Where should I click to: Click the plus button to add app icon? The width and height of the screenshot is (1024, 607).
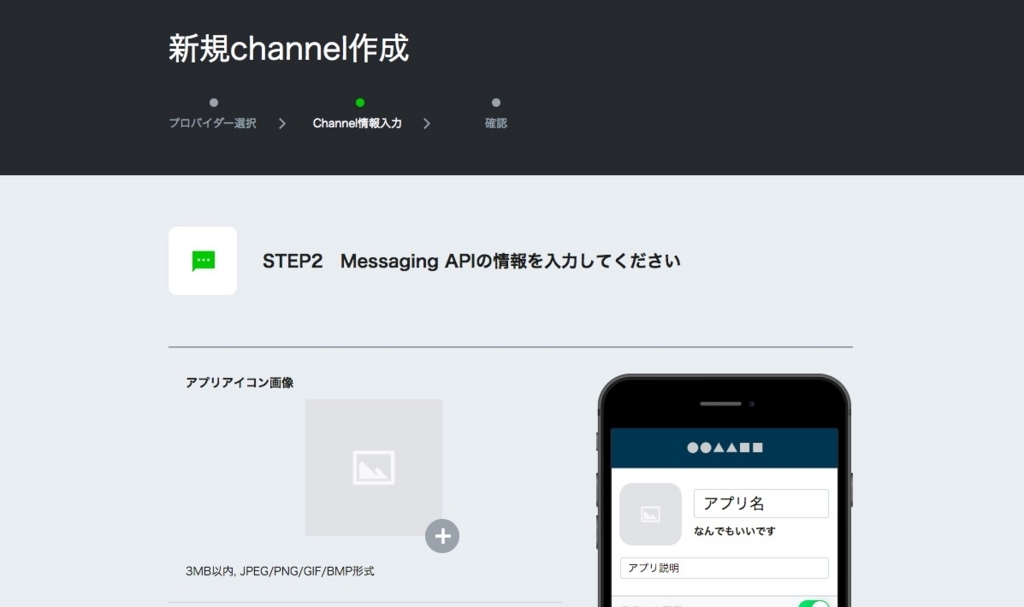[442, 536]
